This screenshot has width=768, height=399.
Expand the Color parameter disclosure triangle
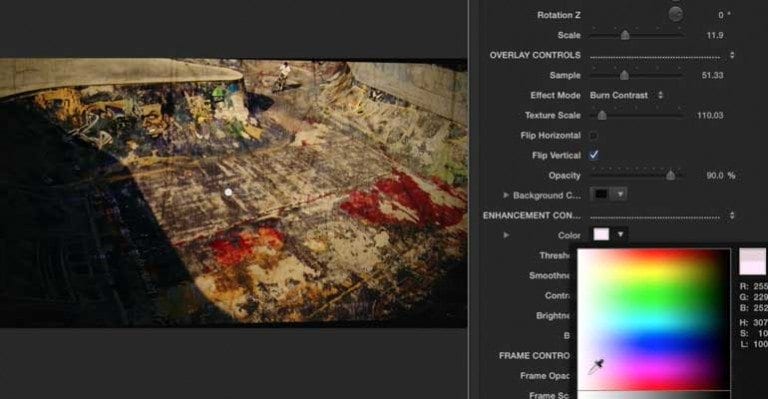point(505,235)
